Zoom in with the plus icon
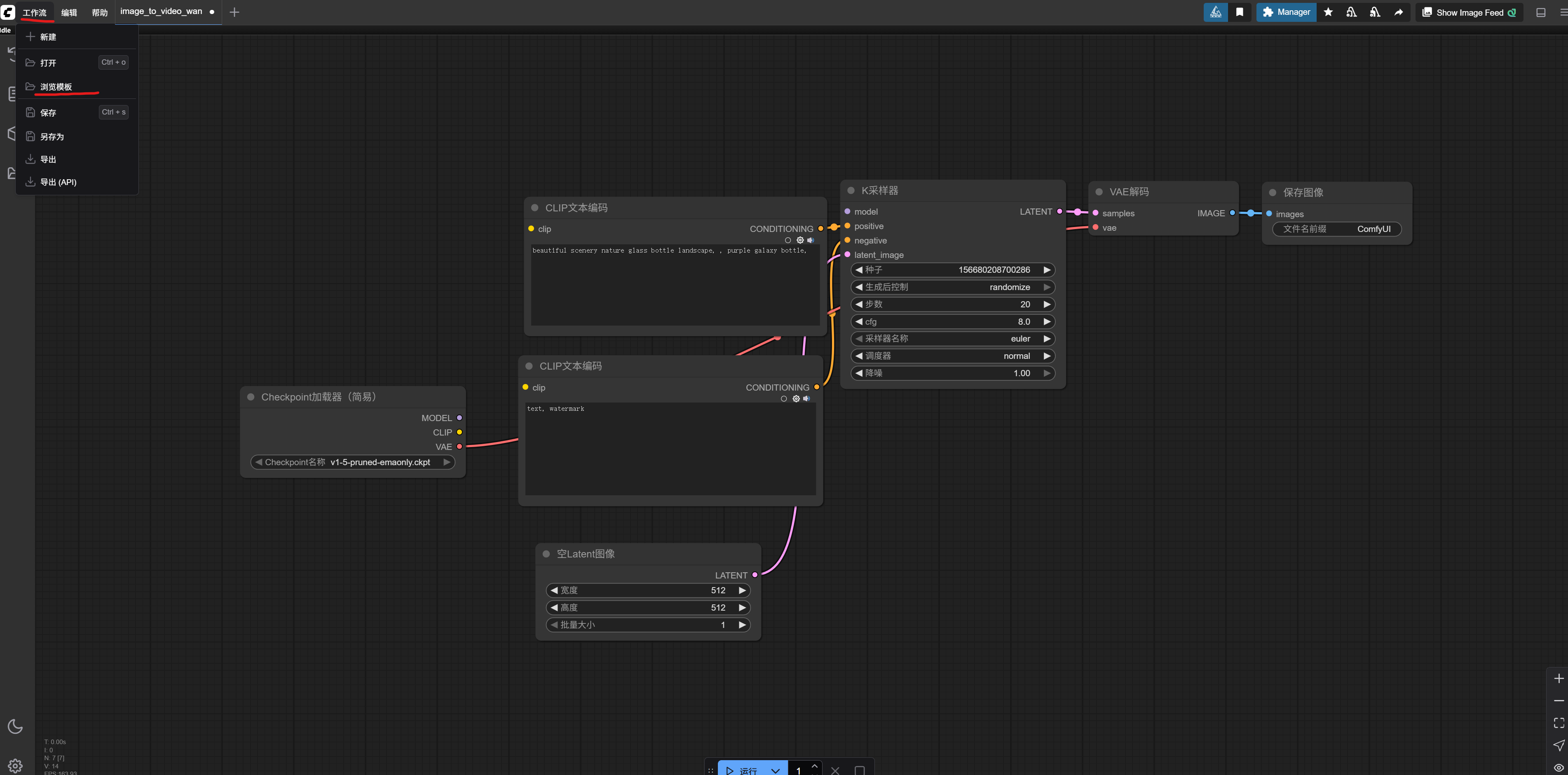The height and width of the screenshot is (775, 1568). pyautogui.click(x=1558, y=678)
